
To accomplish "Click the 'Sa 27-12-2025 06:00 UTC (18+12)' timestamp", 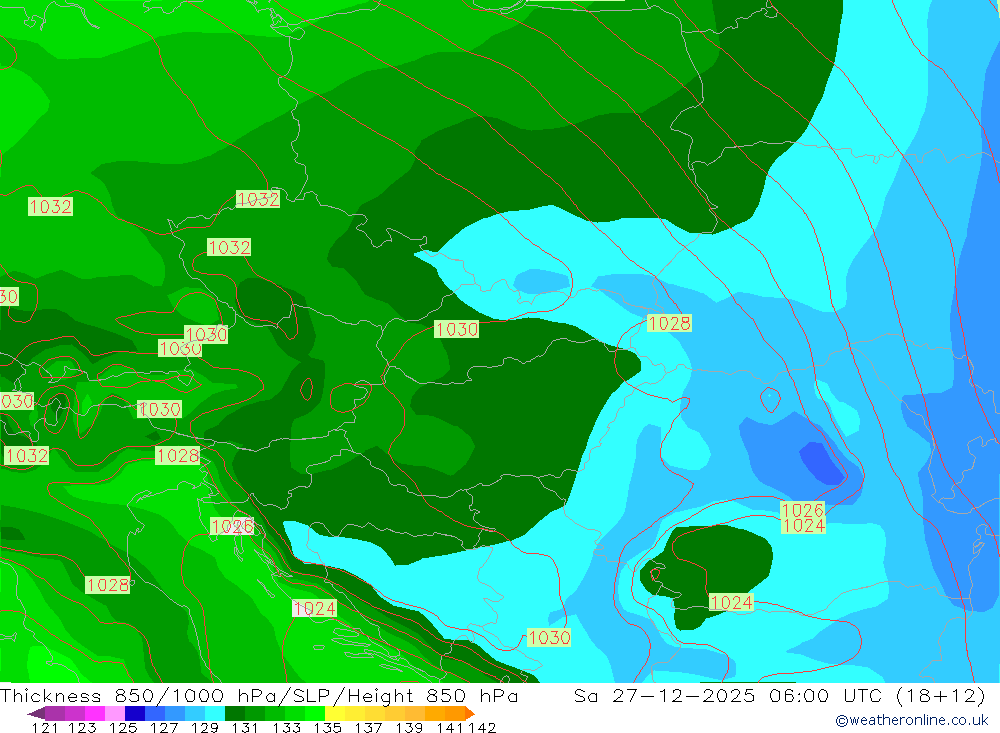I will [779, 695].
